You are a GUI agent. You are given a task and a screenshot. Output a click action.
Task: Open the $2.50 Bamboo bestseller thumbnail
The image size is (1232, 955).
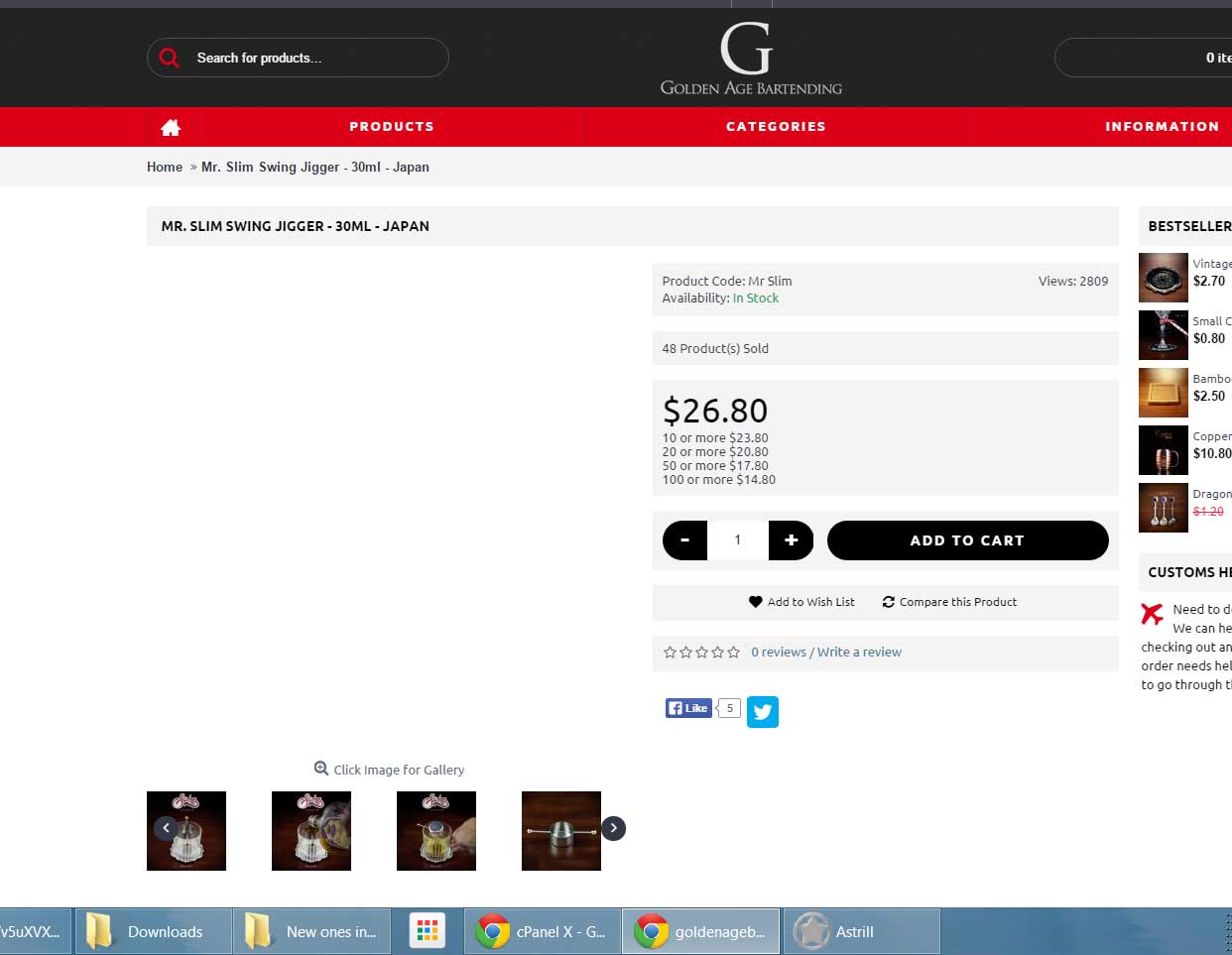coord(1164,393)
